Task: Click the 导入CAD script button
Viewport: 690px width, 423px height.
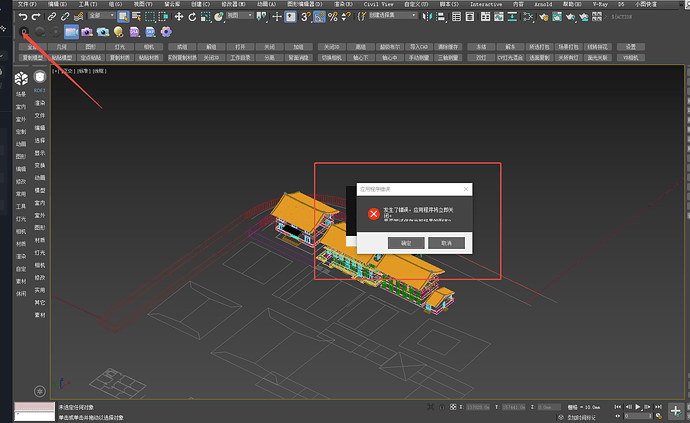Action: click(418, 47)
